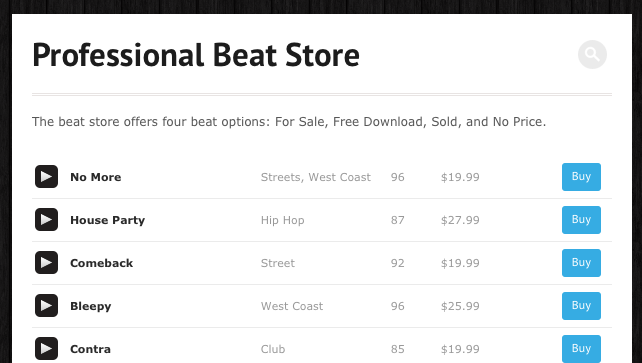Buy the No More beat
The image size is (642, 363).
click(581, 177)
